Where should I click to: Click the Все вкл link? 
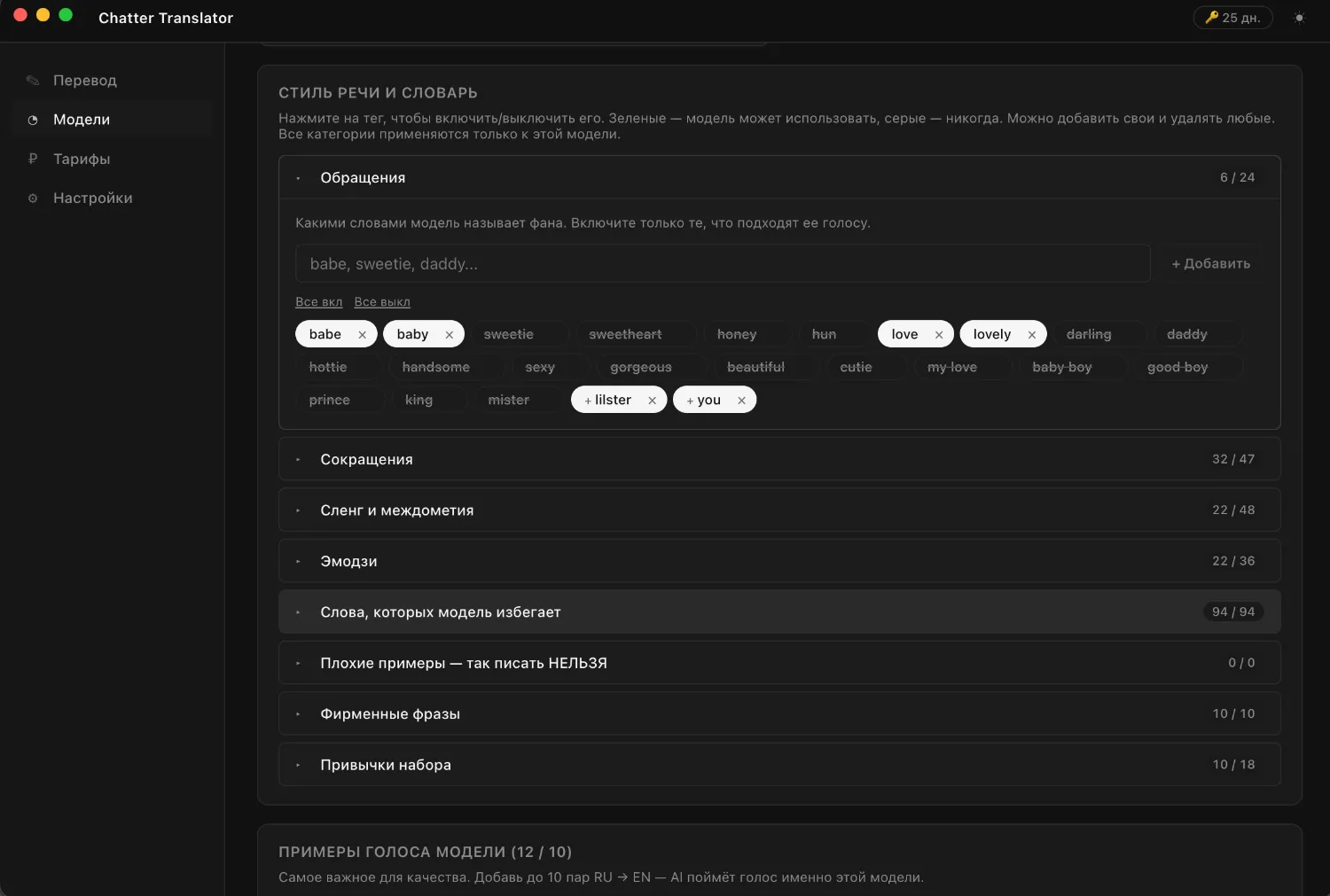pos(319,302)
